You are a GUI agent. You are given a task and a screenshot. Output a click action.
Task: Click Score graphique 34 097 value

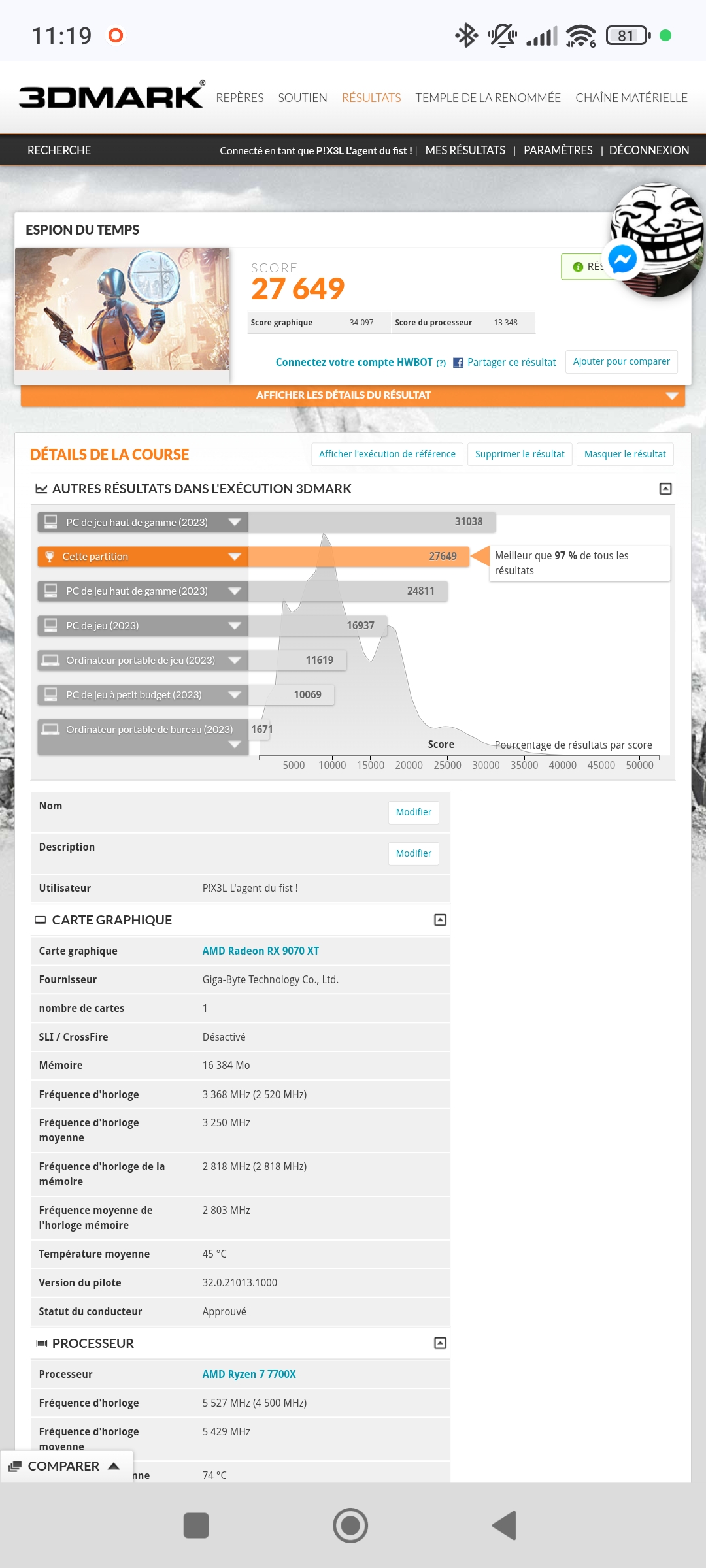[361, 323]
